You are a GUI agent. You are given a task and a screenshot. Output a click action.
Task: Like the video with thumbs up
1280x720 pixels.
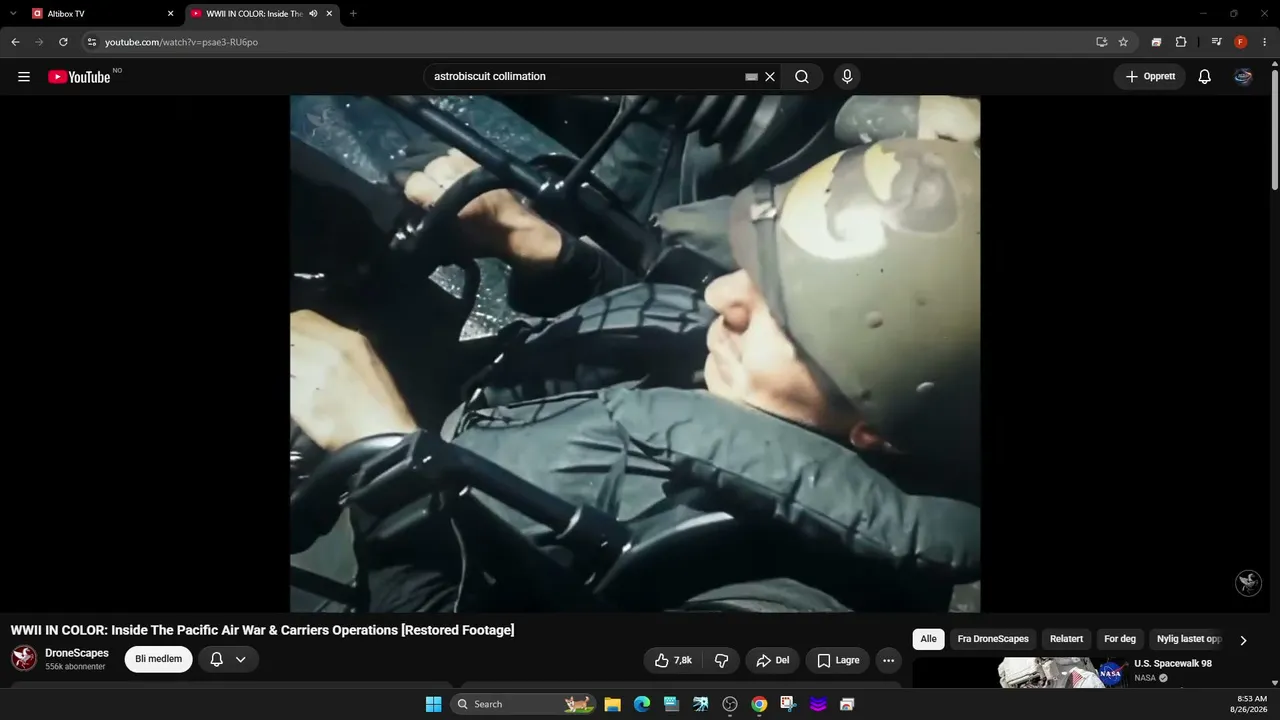click(672, 660)
